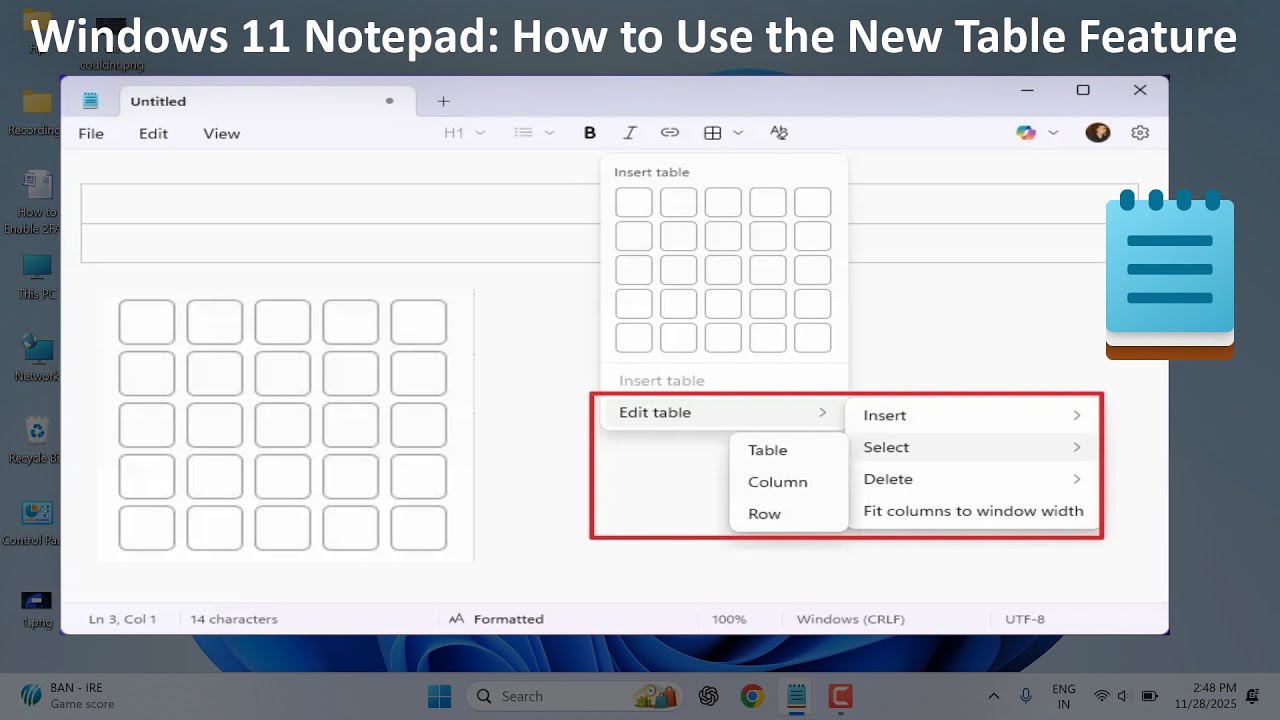1280x720 pixels.
Task: Click the battery tray icon
Action: click(x=1150, y=696)
